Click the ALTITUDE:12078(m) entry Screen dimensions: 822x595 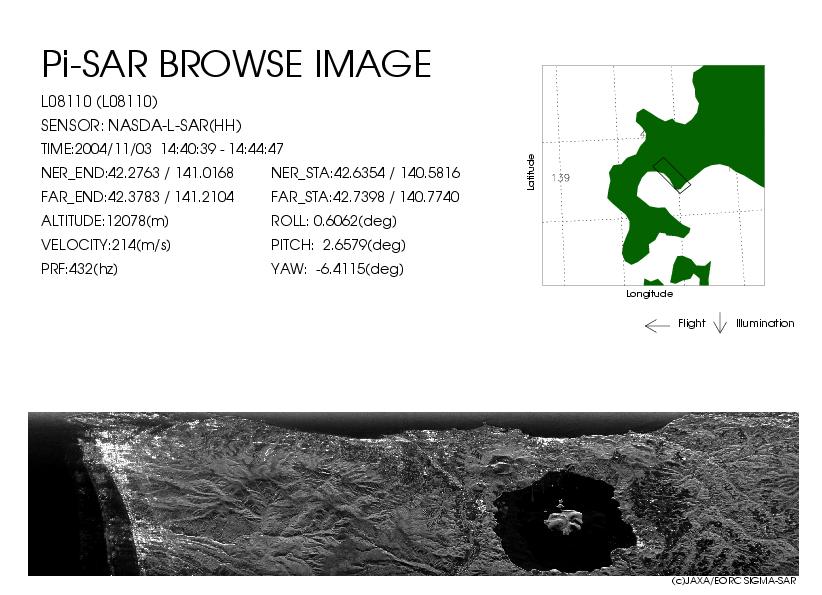tap(105, 221)
